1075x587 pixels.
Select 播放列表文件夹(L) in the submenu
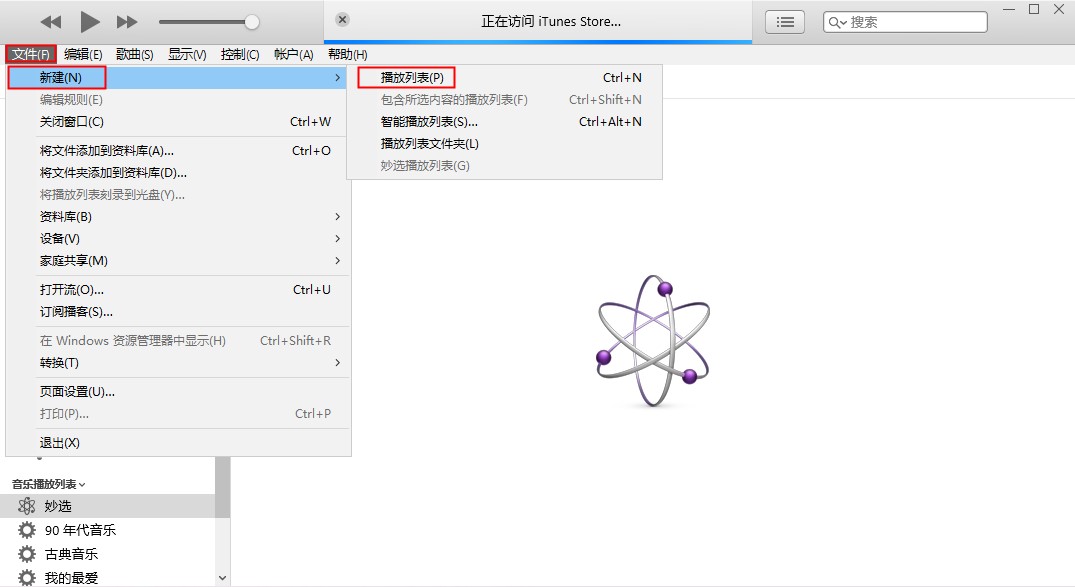[x=505, y=143]
